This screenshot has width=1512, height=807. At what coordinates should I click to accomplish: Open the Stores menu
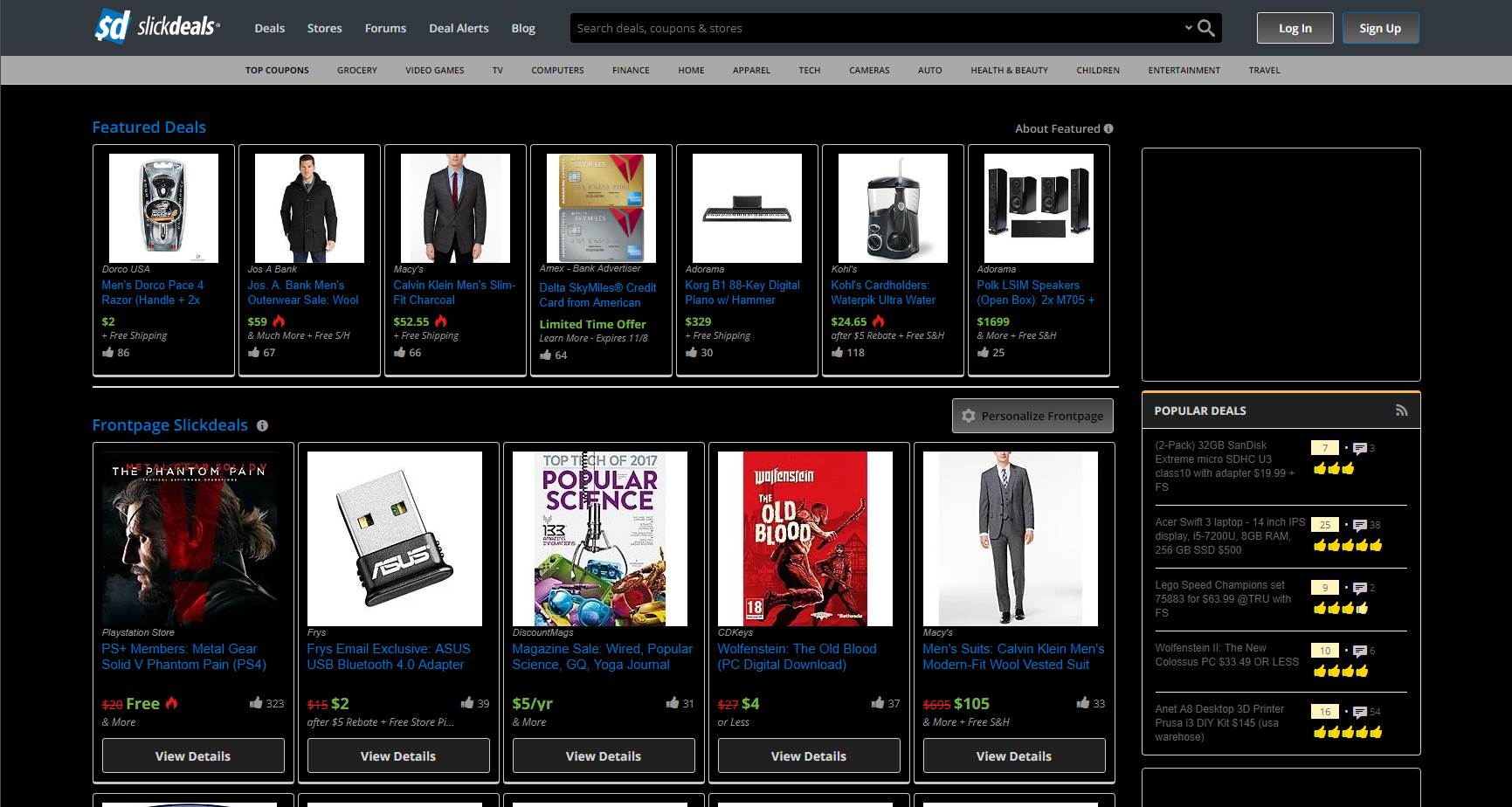(324, 28)
